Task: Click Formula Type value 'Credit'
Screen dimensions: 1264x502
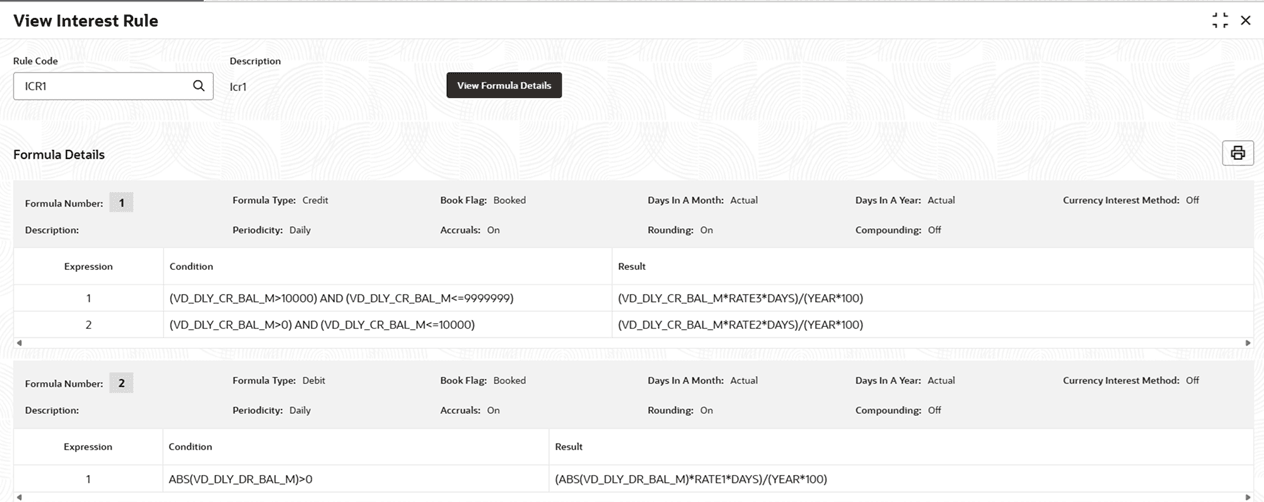Action: coord(315,200)
